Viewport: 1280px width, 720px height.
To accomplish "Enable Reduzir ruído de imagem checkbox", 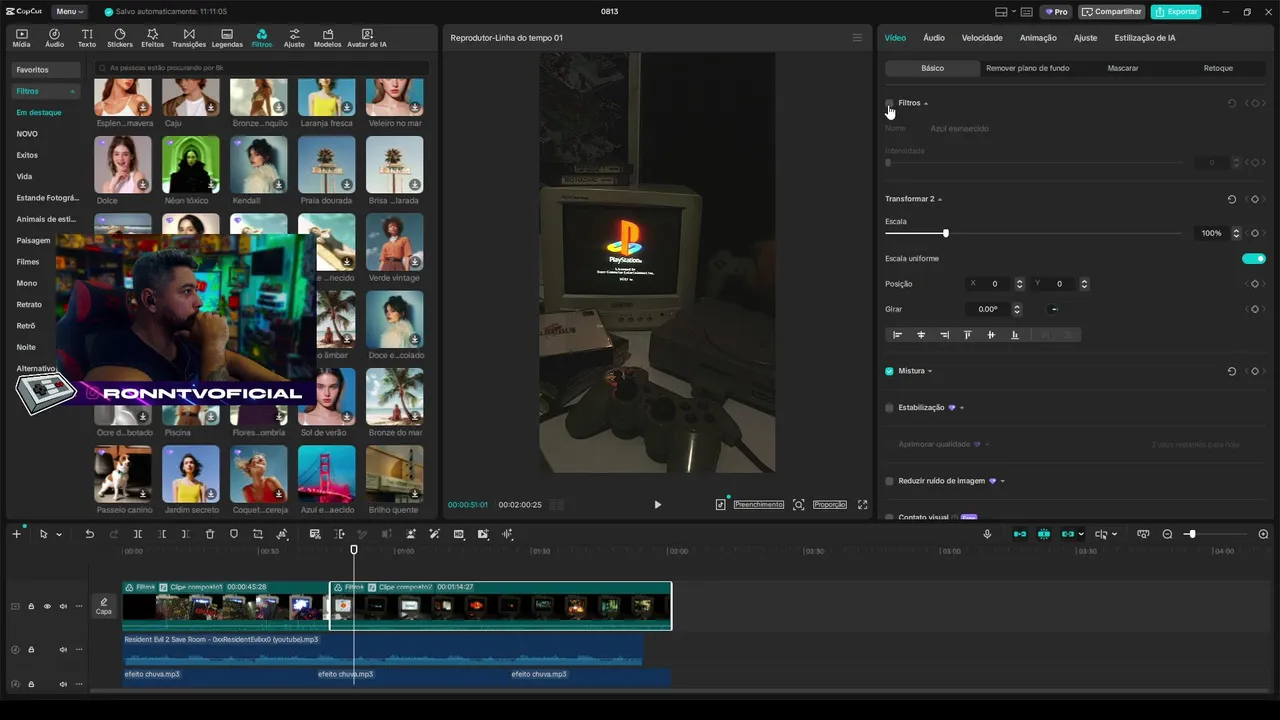I will tap(889, 481).
